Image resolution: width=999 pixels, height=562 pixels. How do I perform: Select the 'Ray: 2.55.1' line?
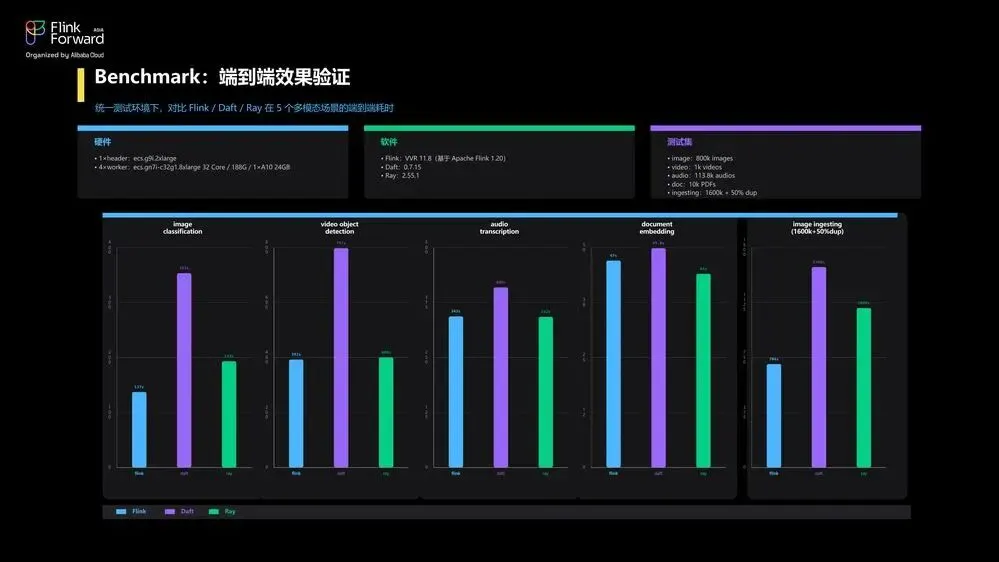(400, 175)
